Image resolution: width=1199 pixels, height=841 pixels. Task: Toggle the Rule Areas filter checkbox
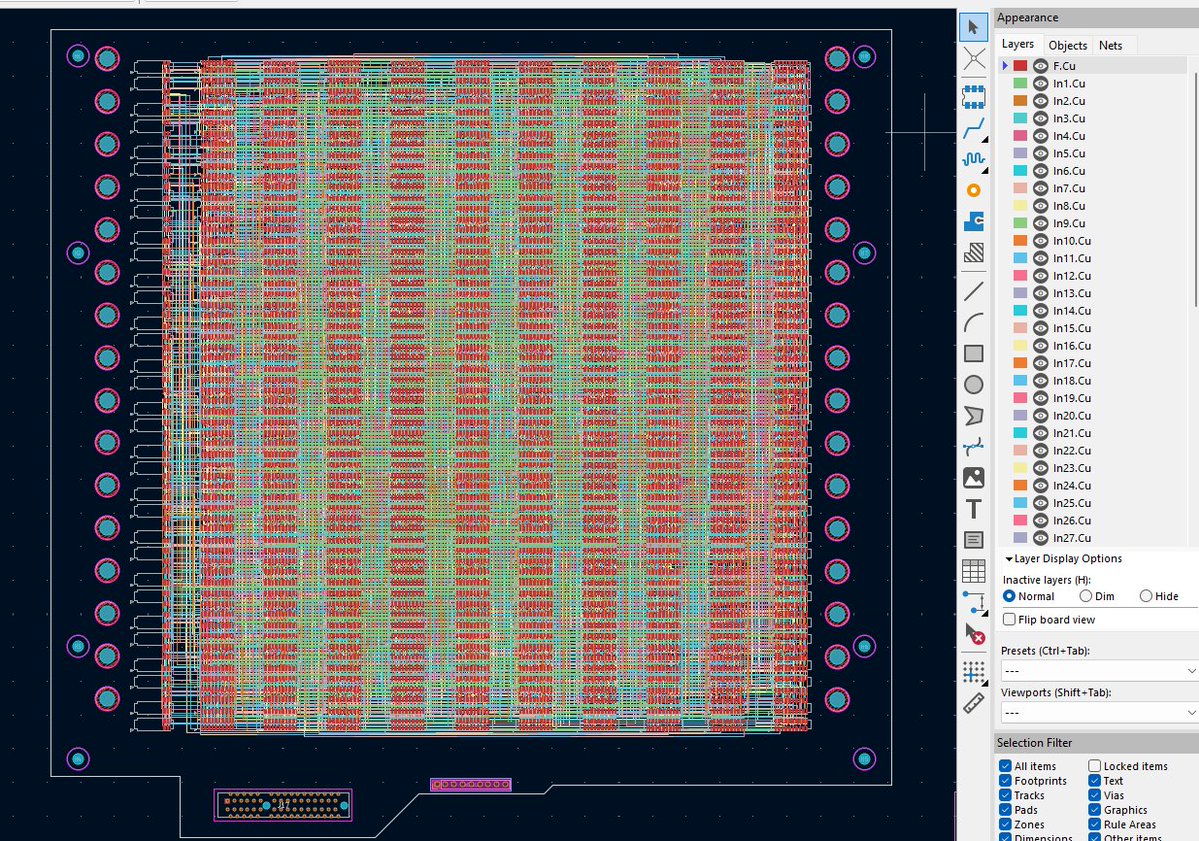tap(1094, 824)
